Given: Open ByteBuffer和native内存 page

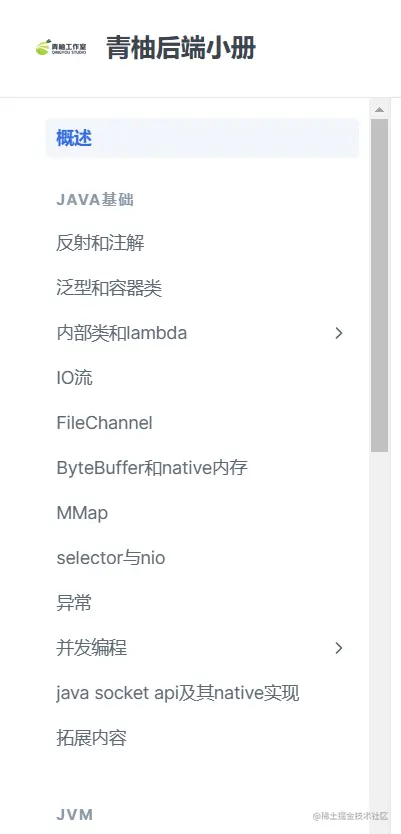Looking at the screenshot, I should click(152, 468).
